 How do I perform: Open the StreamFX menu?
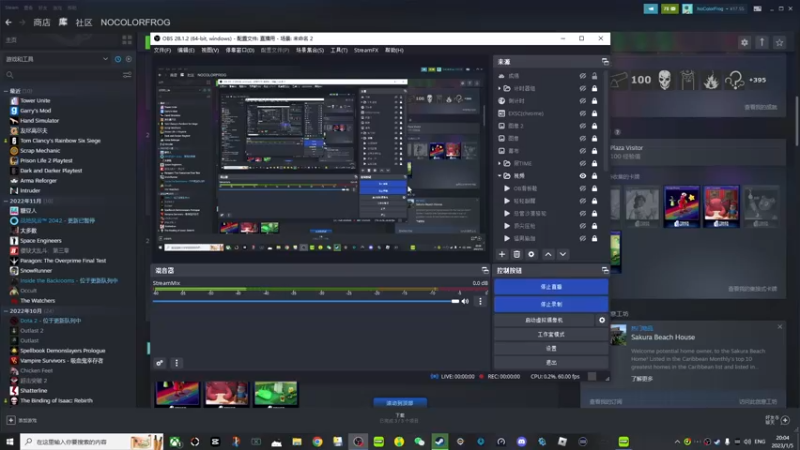coord(366,50)
